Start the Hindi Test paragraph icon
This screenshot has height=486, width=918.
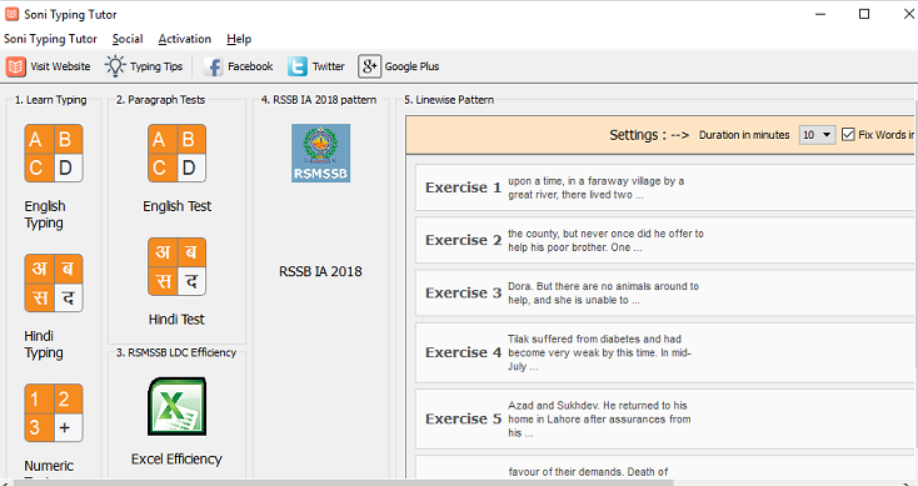(177, 266)
